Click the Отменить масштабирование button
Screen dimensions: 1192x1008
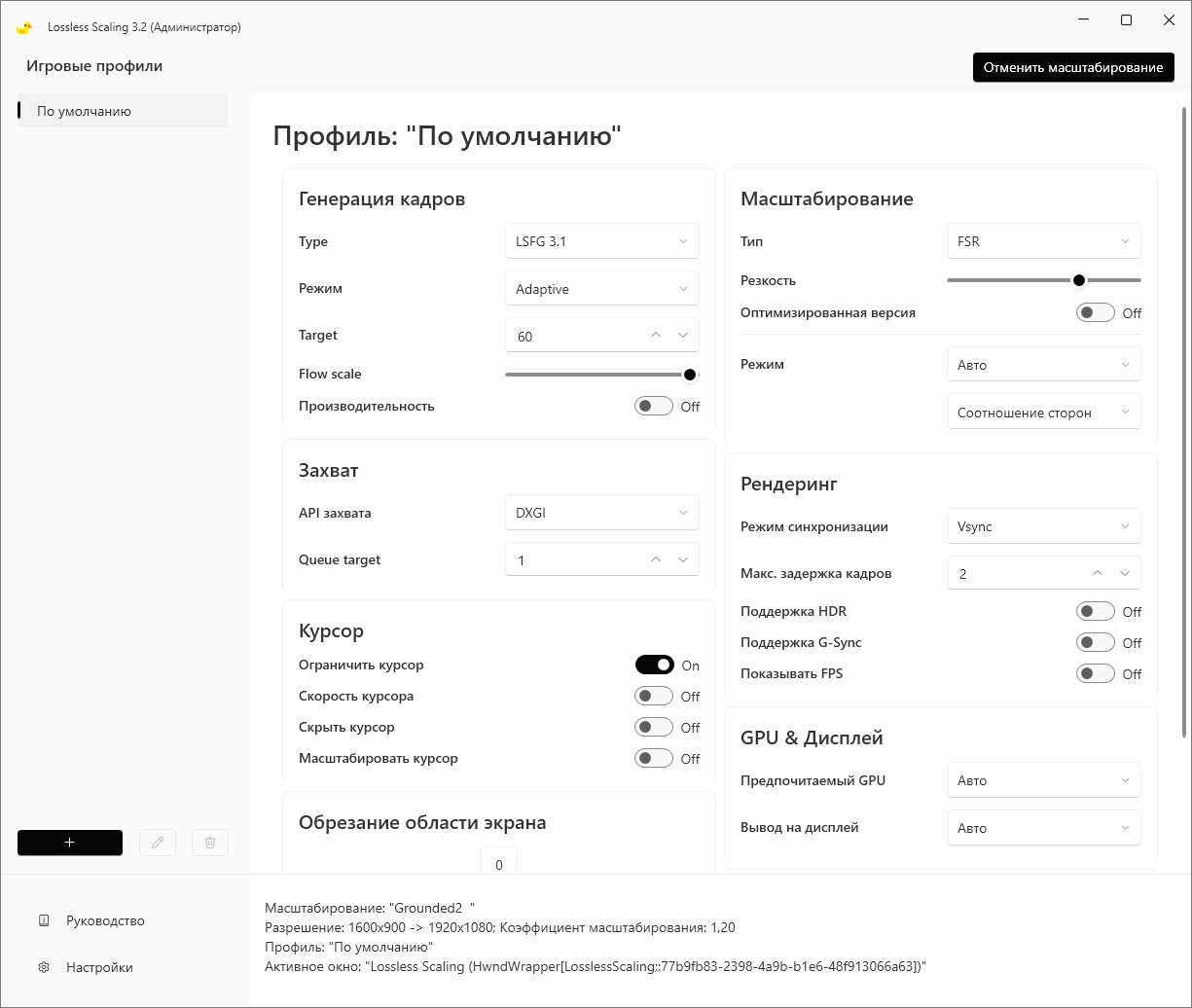point(1073,67)
